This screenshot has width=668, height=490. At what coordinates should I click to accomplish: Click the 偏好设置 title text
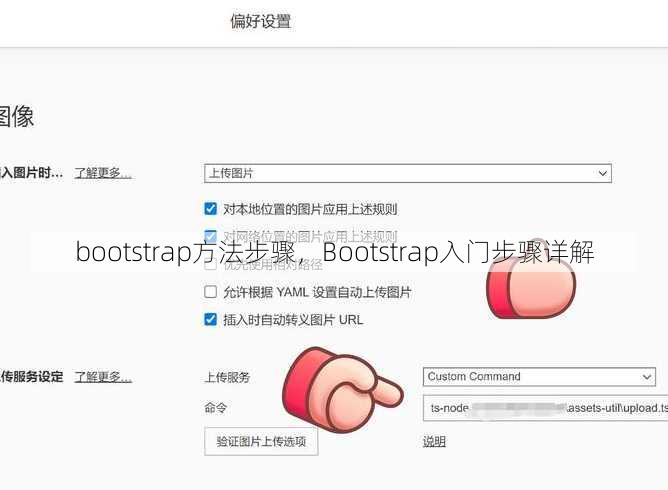[260, 21]
